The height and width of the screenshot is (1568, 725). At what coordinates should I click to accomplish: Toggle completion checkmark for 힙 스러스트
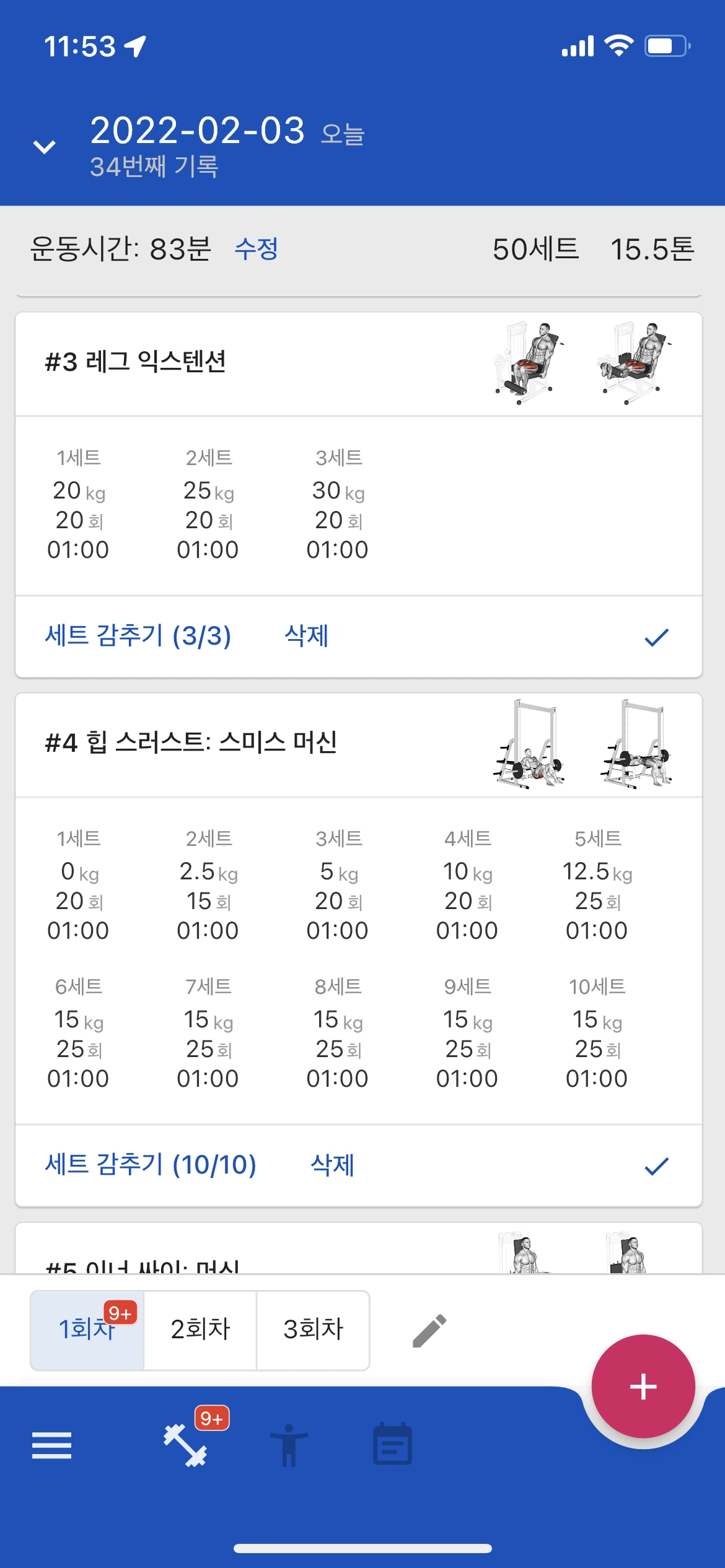point(657,1166)
